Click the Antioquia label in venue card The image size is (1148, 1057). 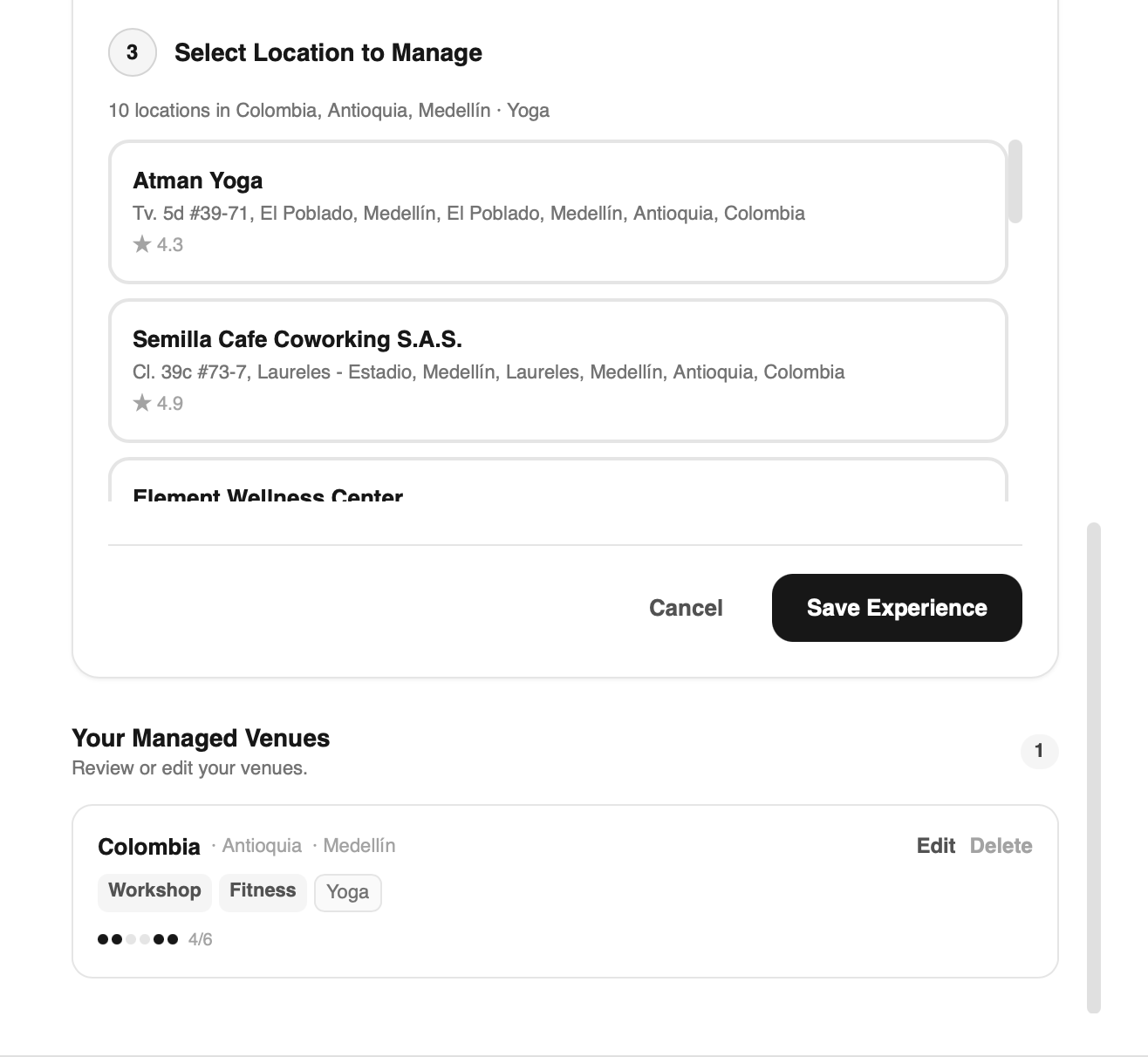(x=262, y=846)
